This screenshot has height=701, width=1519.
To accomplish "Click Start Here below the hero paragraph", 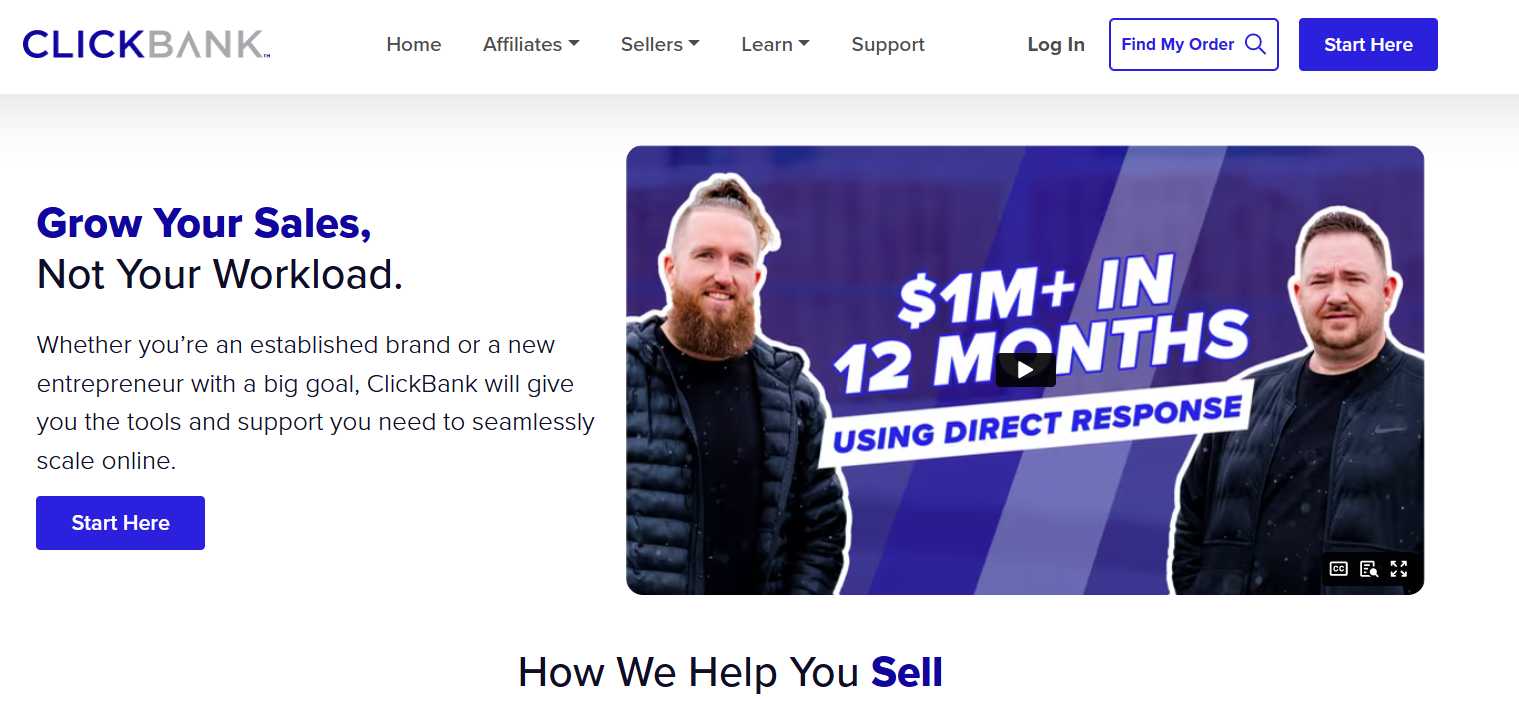I will 120,523.
